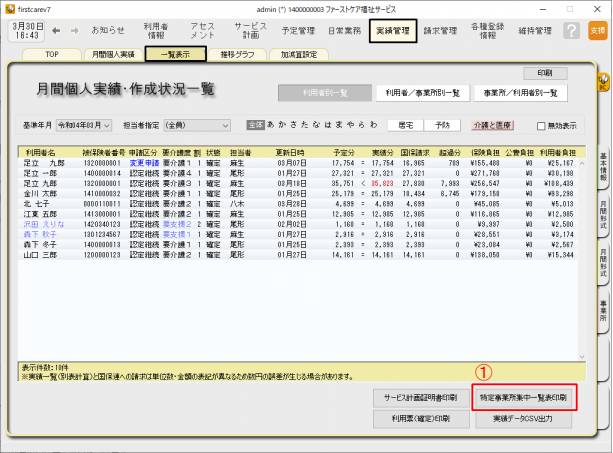613x453 pixels.
Task: Click the firstcarev7 app icon in title bar
Action: pos(9,7)
